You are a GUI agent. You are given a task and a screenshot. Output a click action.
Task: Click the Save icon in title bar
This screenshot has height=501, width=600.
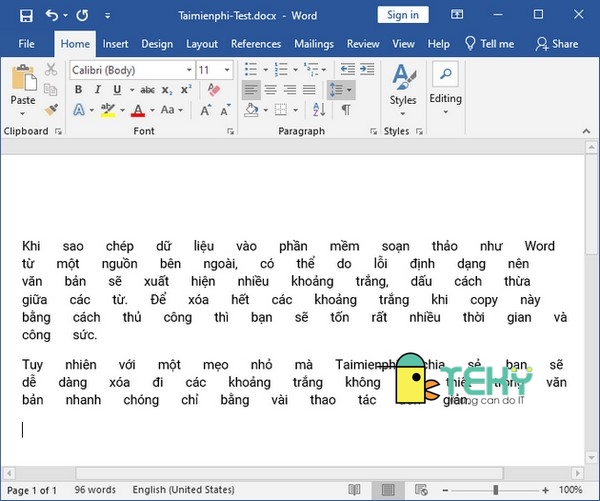point(26,16)
